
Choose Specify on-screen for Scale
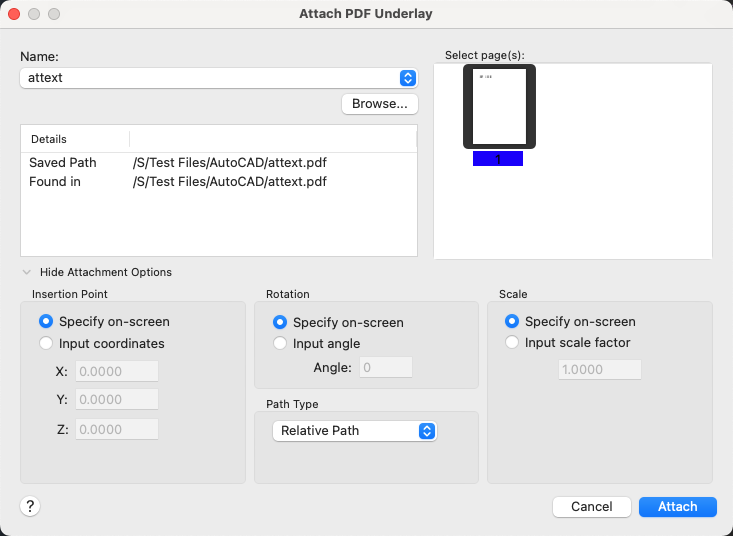pyautogui.click(x=512, y=322)
